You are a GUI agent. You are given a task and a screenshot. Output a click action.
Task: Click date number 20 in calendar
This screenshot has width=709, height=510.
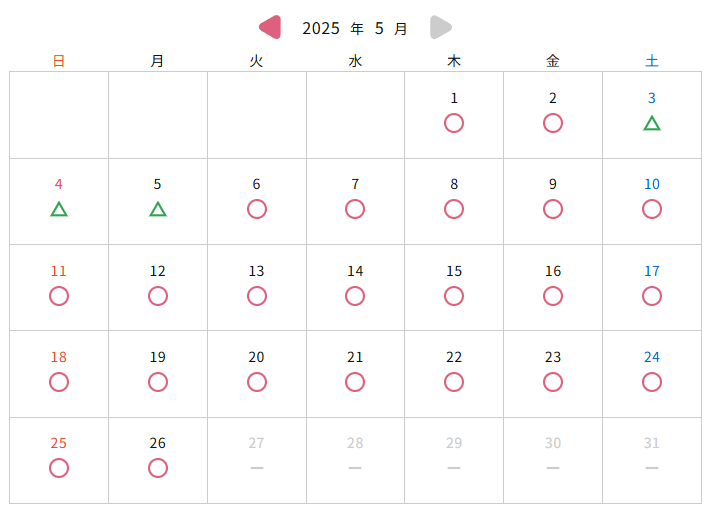(x=256, y=357)
